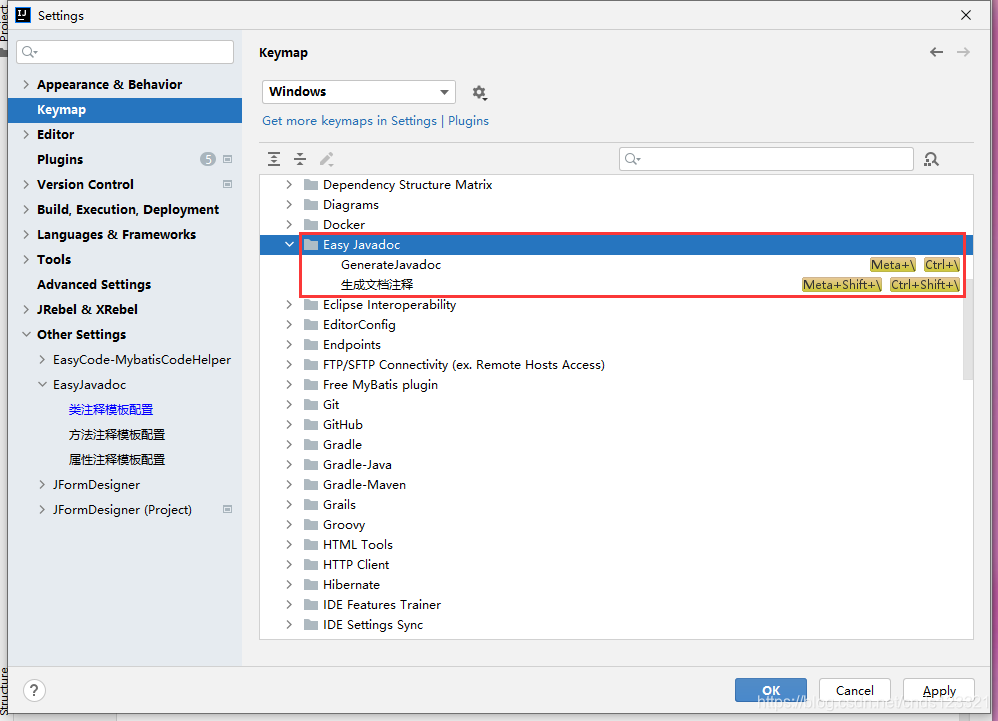Viewport: 998px width, 721px height.
Task: Close the Settings dialog
Action: pyautogui.click(x=966, y=15)
